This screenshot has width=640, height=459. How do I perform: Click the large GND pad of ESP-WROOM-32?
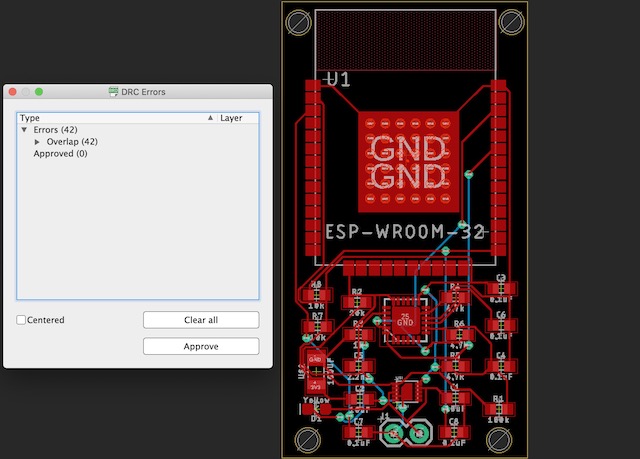(x=407, y=163)
